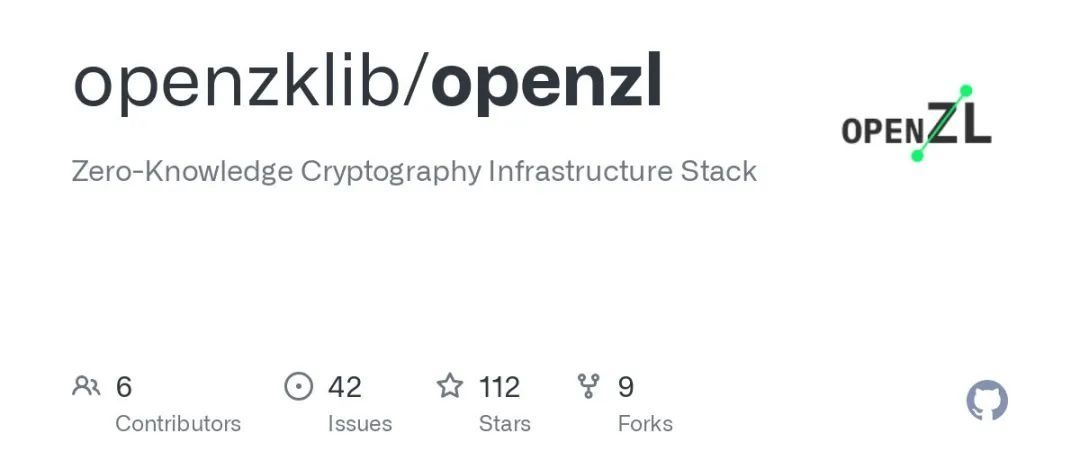Click the OpenZL logo image
The image size is (1080, 460).
(917, 123)
